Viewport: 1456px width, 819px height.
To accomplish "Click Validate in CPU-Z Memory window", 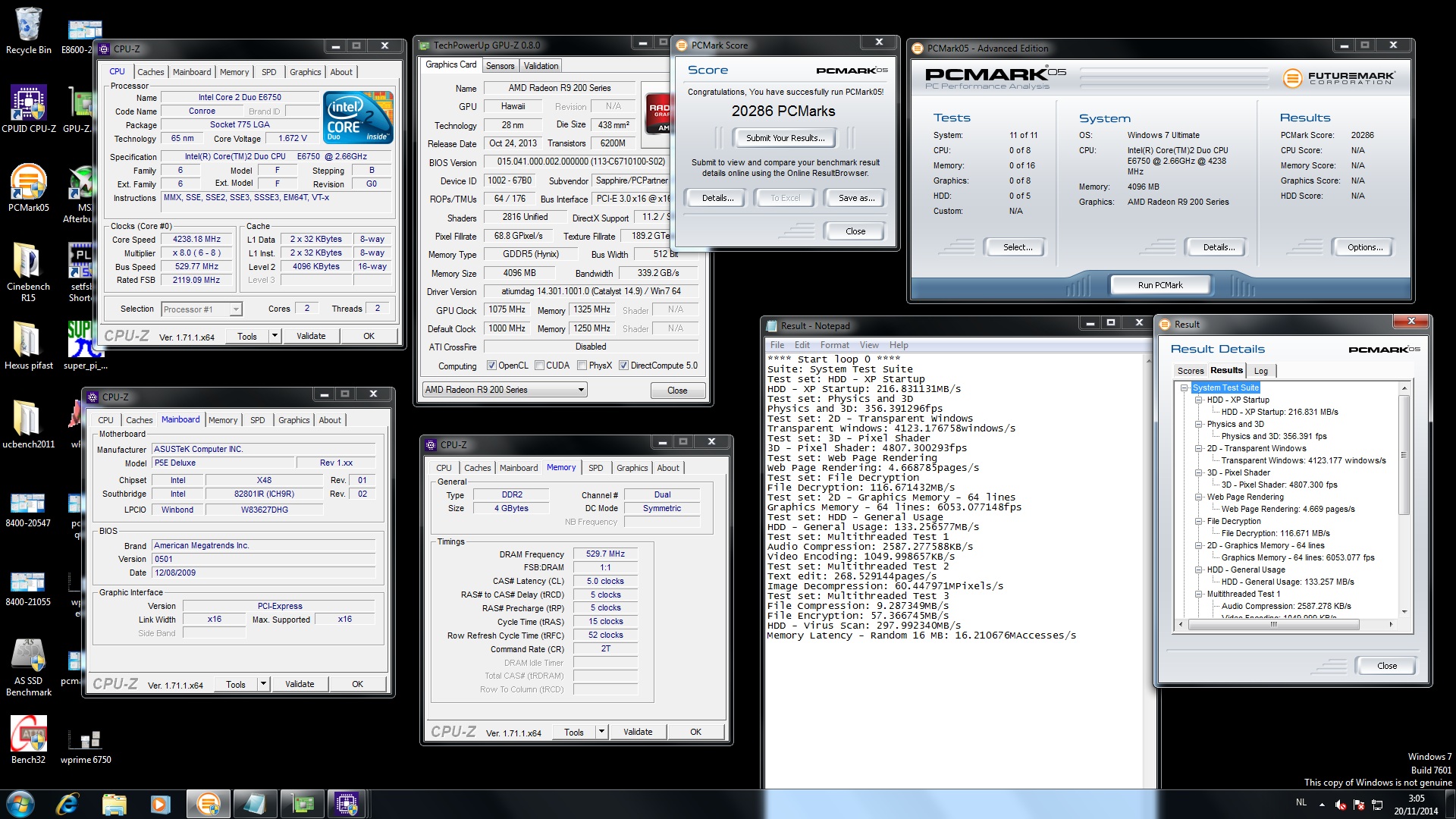I will 638,732.
